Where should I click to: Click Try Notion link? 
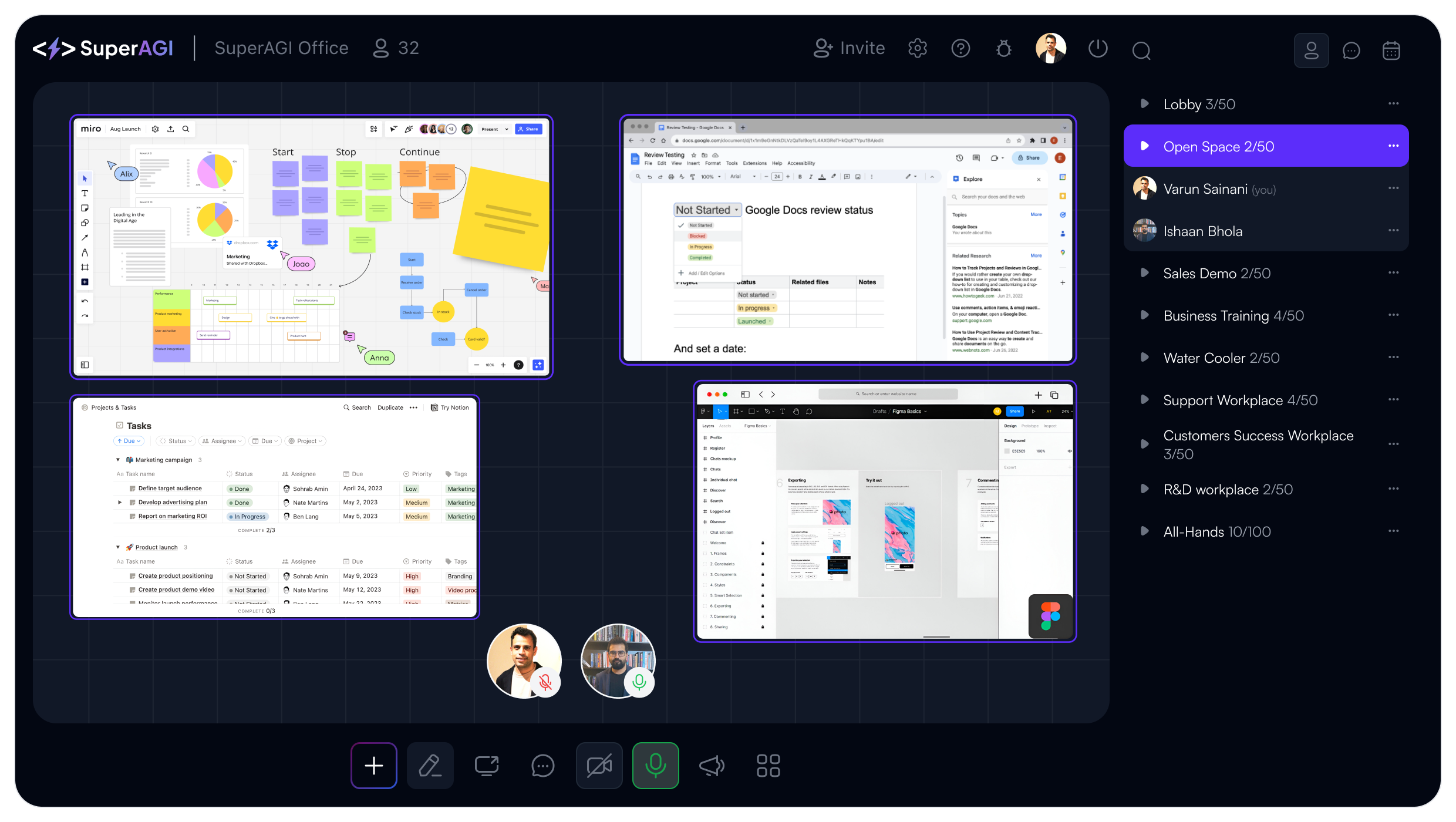click(450, 407)
